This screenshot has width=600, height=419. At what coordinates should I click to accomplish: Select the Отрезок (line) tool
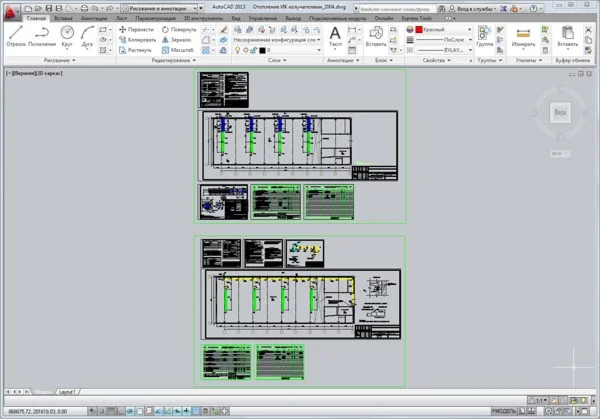16,35
